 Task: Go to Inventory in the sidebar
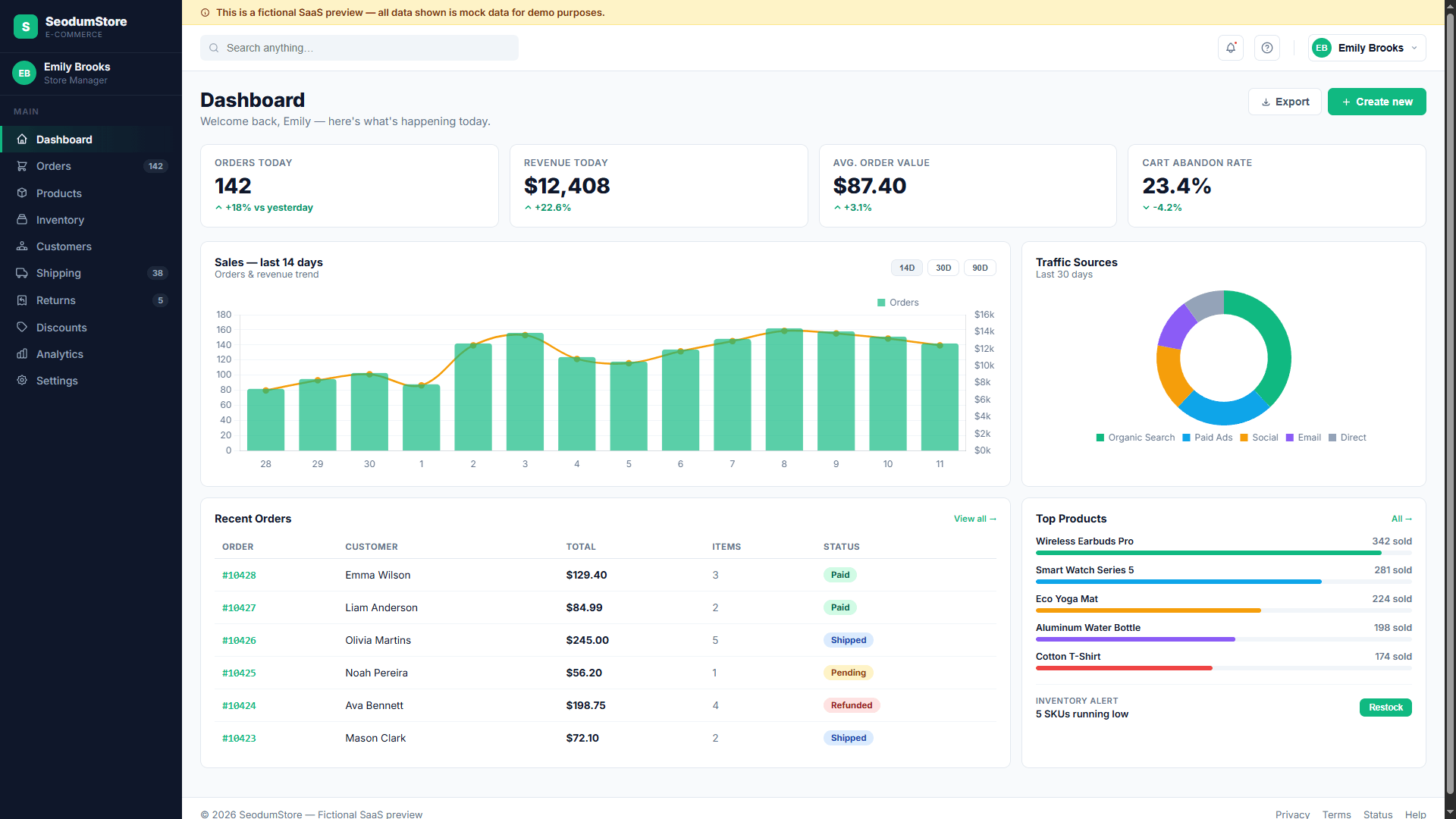coord(91,220)
